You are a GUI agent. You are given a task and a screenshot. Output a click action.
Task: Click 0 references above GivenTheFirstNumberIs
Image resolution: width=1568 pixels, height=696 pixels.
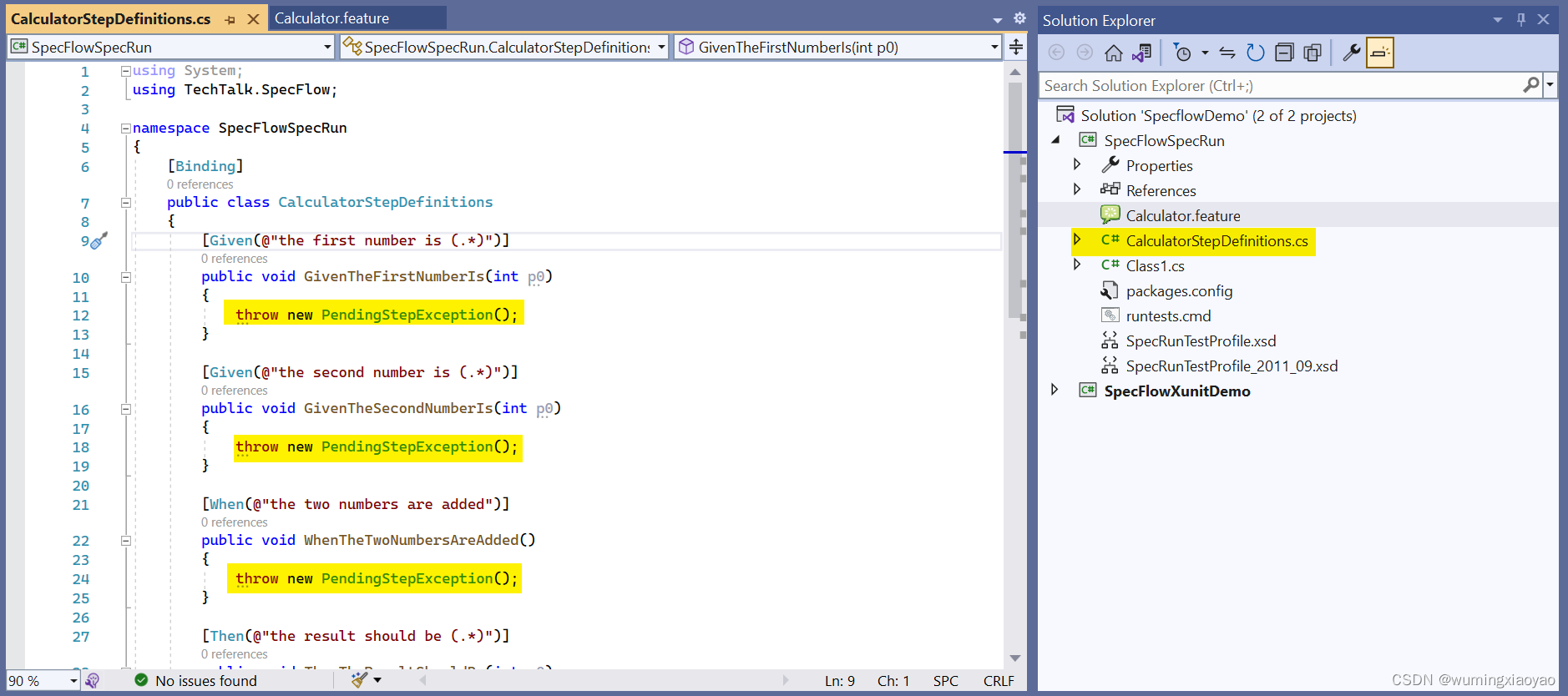coord(235,259)
